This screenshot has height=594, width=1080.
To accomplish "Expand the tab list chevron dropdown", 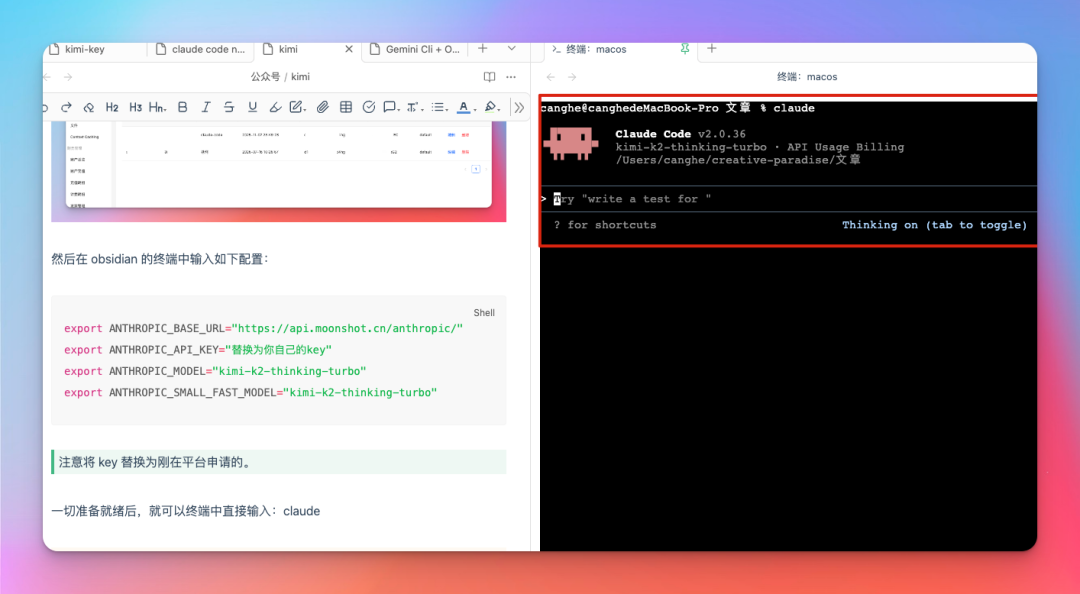I will (511, 48).
